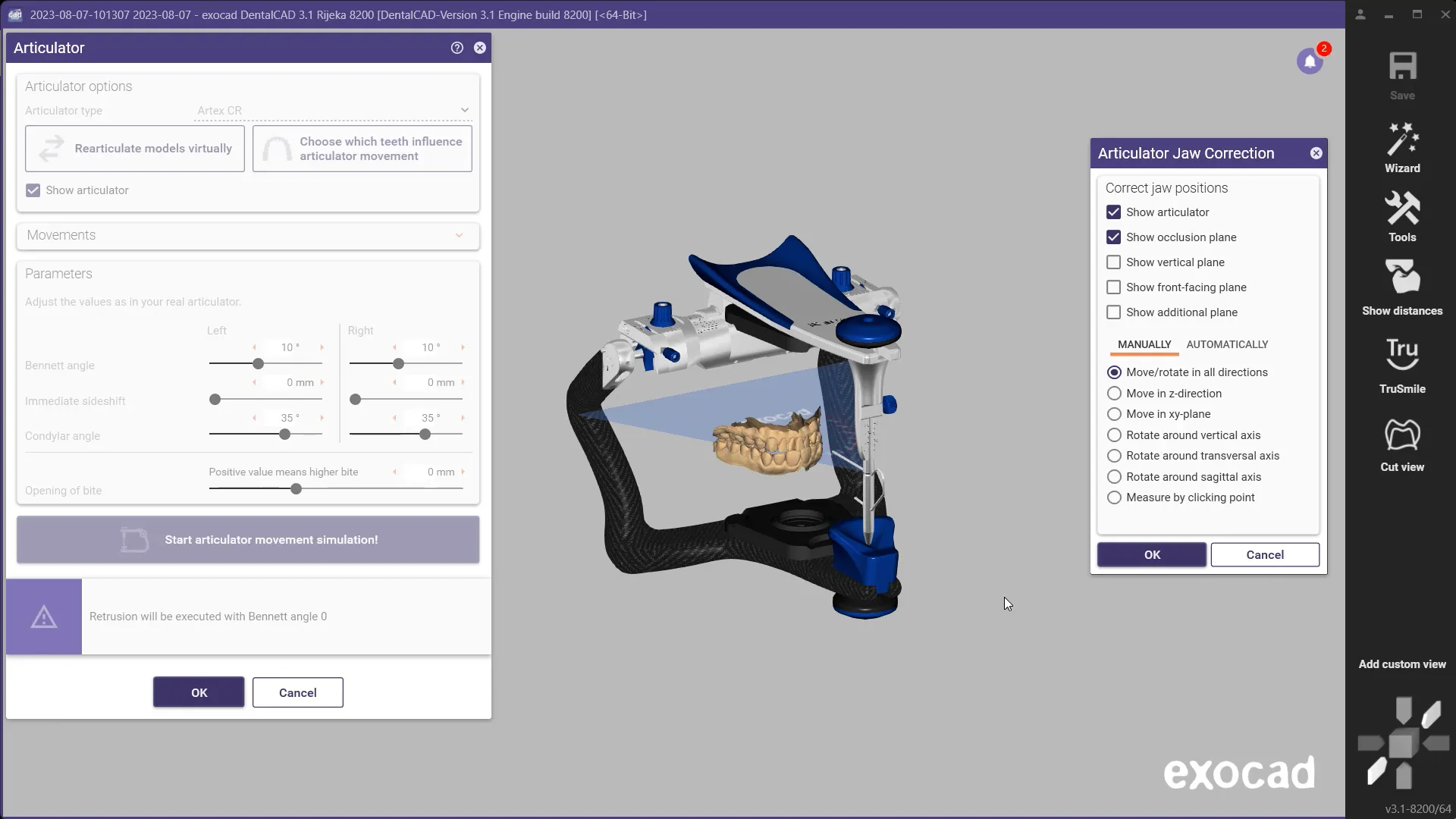Decrease Right Condylar angle with left arrow
The height and width of the screenshot is (819, 1456).
pos(394,418)
